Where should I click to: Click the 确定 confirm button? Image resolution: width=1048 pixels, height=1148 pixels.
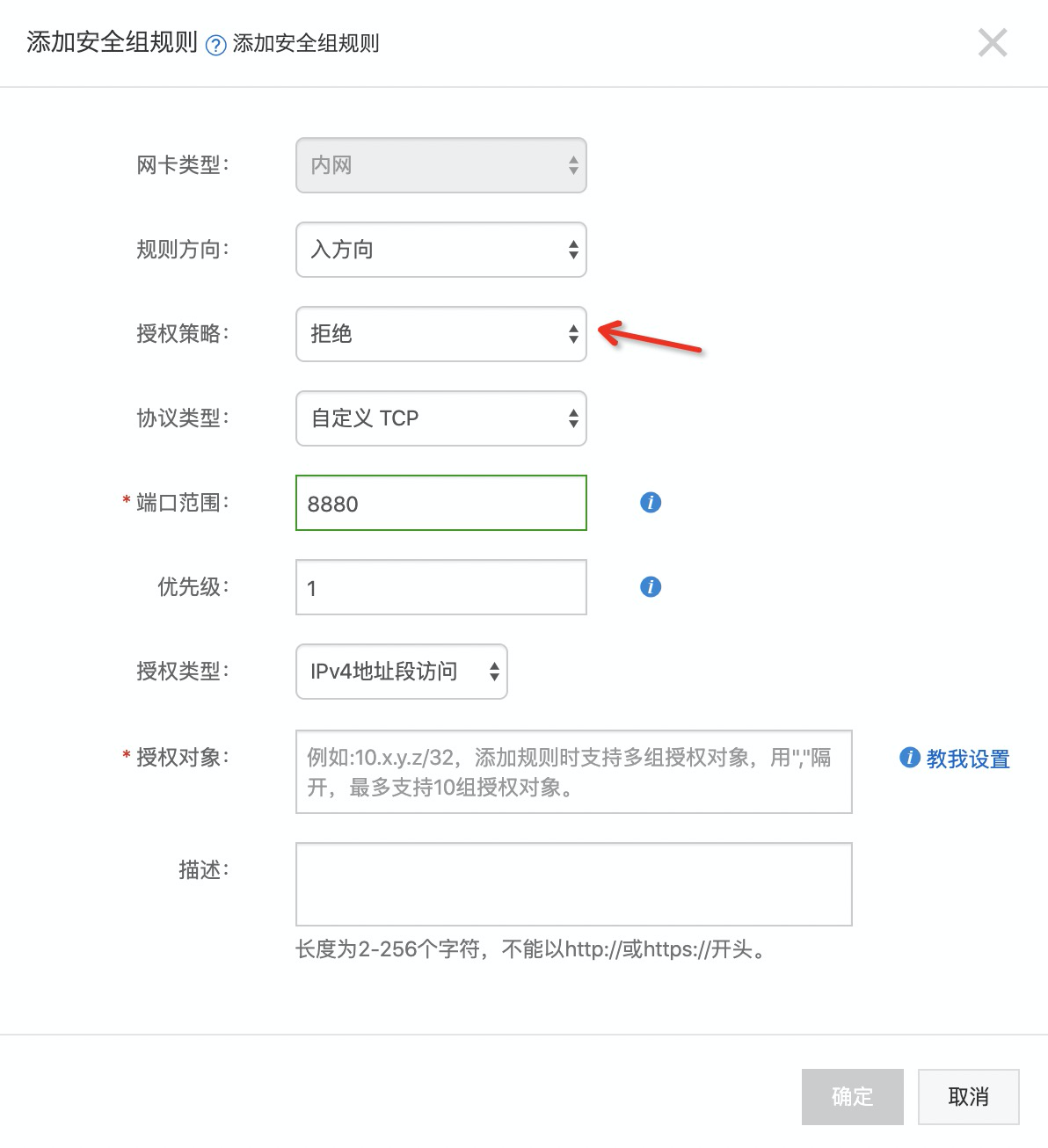point(851,1096)
